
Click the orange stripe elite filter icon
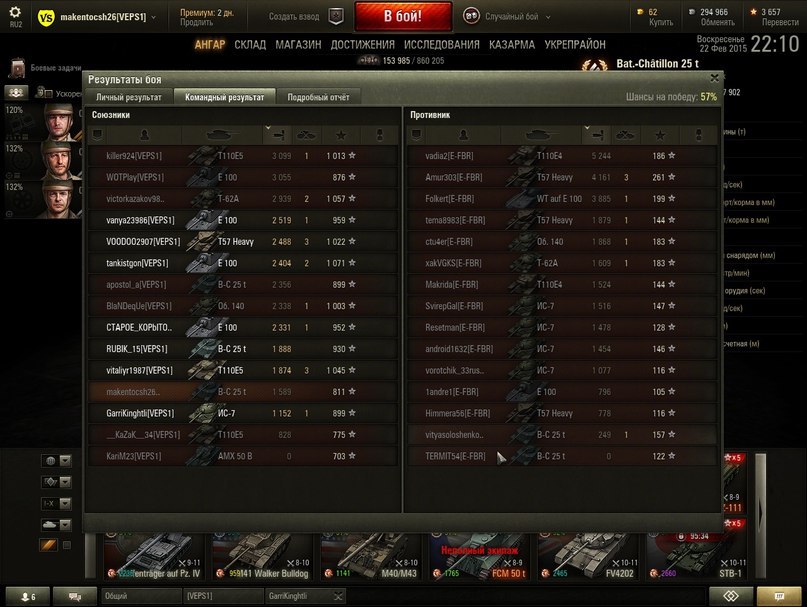[x=48, y=545]
